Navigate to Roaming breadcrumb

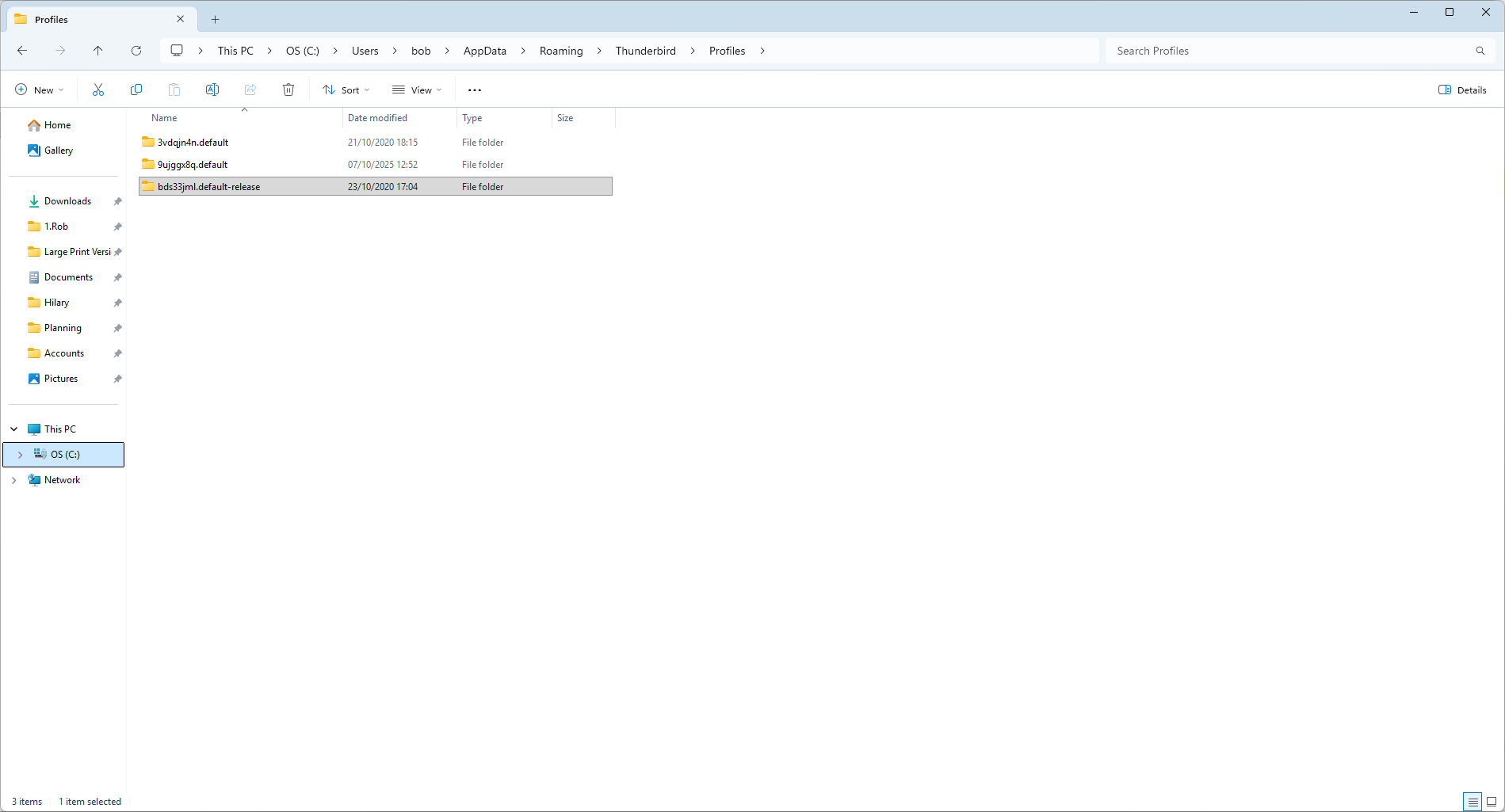pyautogui.click(x=561, y=51)
